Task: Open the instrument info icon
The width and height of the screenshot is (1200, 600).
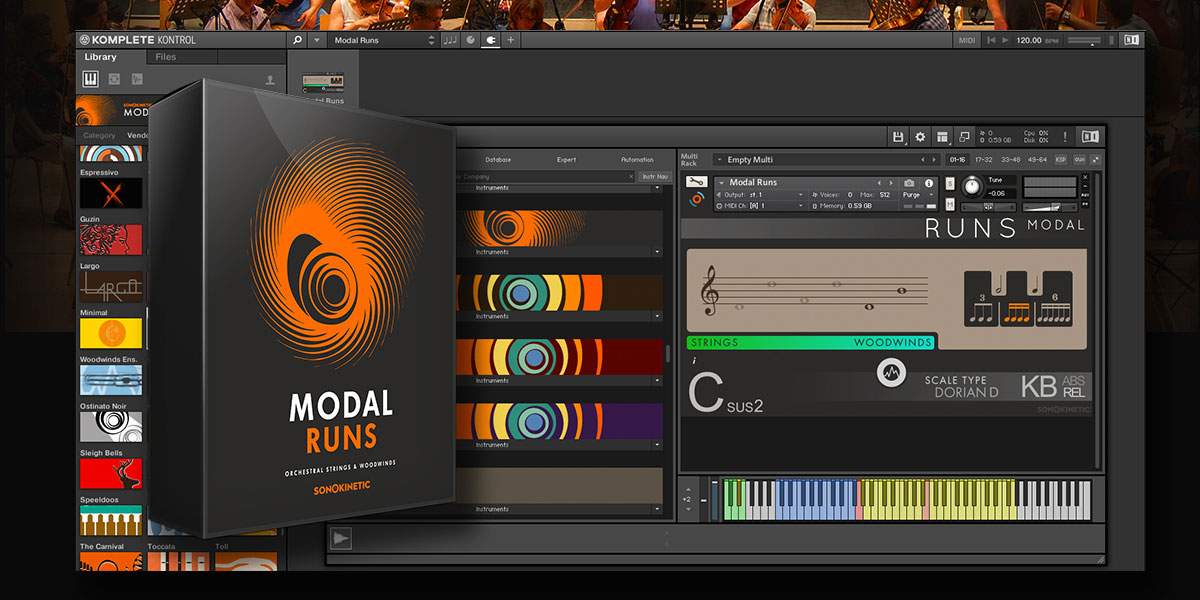Action: pyautogui.click(x=929, y=183)
